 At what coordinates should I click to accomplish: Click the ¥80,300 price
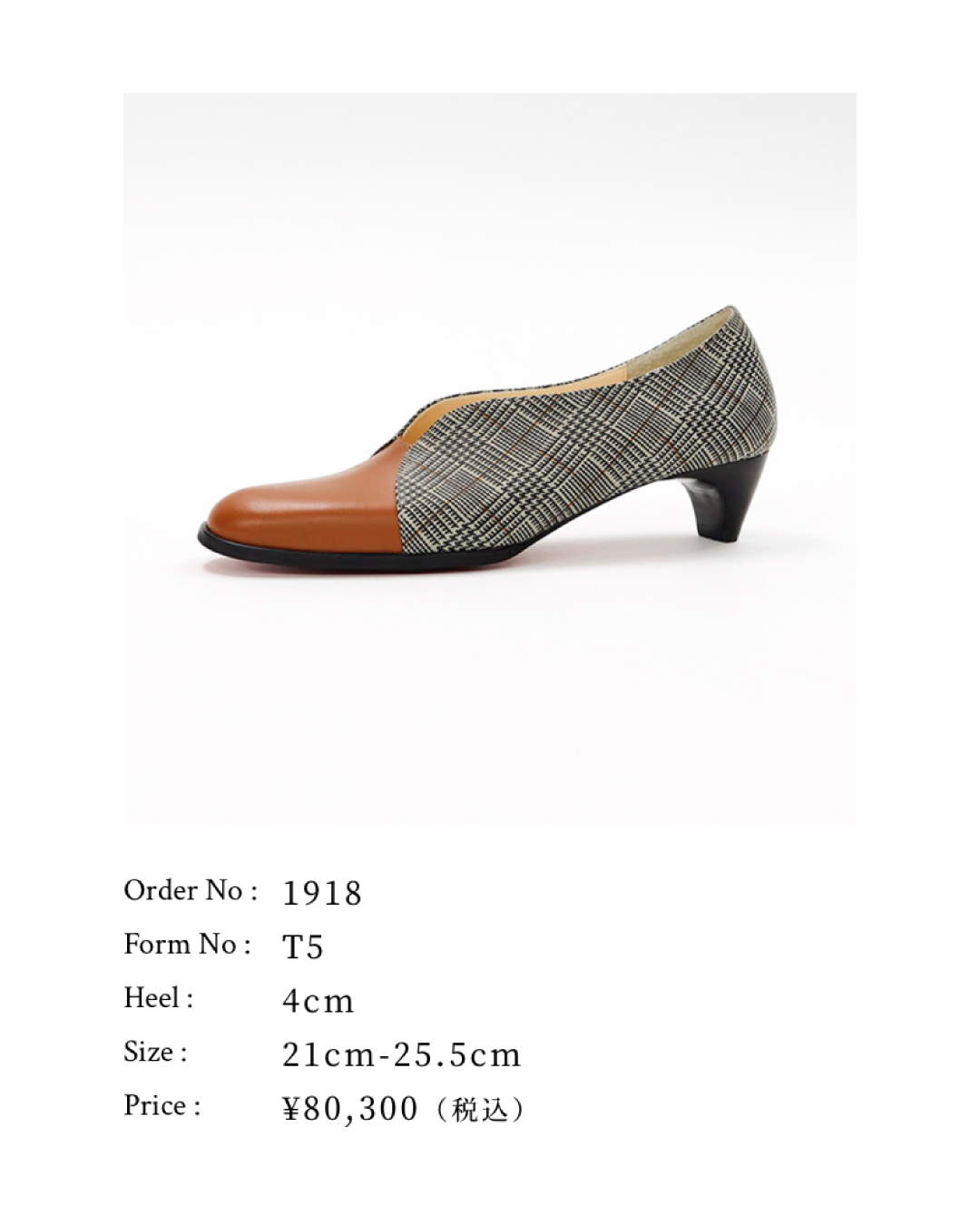pyautogui.click(x=350, y=1109)
